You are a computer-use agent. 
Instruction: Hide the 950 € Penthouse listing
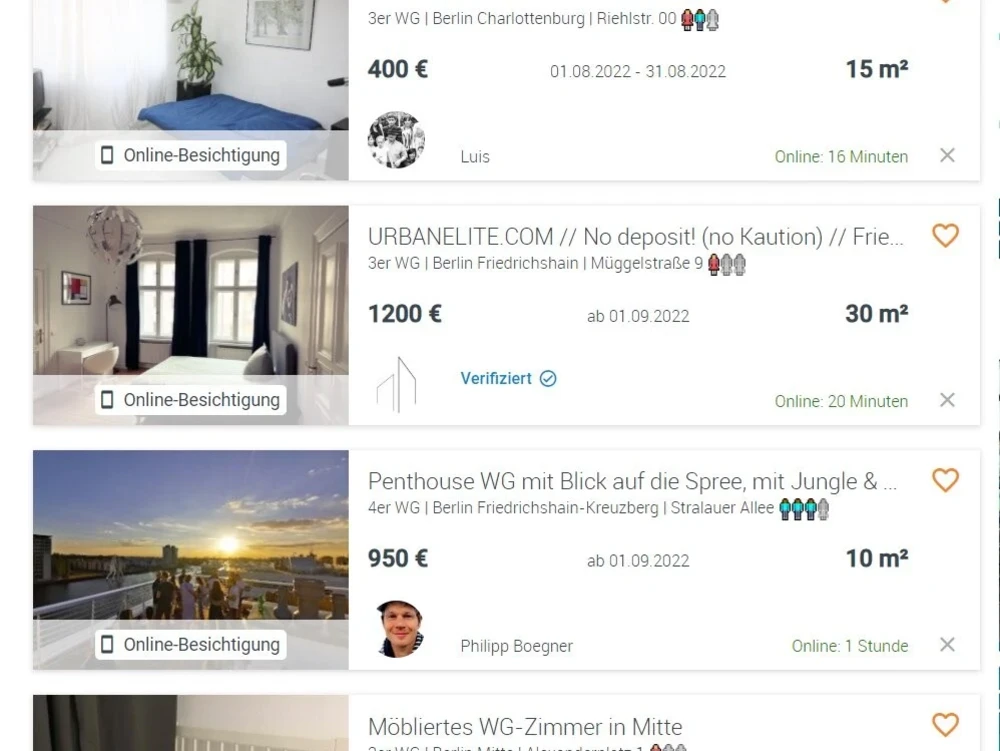click(x=947, y=645)
